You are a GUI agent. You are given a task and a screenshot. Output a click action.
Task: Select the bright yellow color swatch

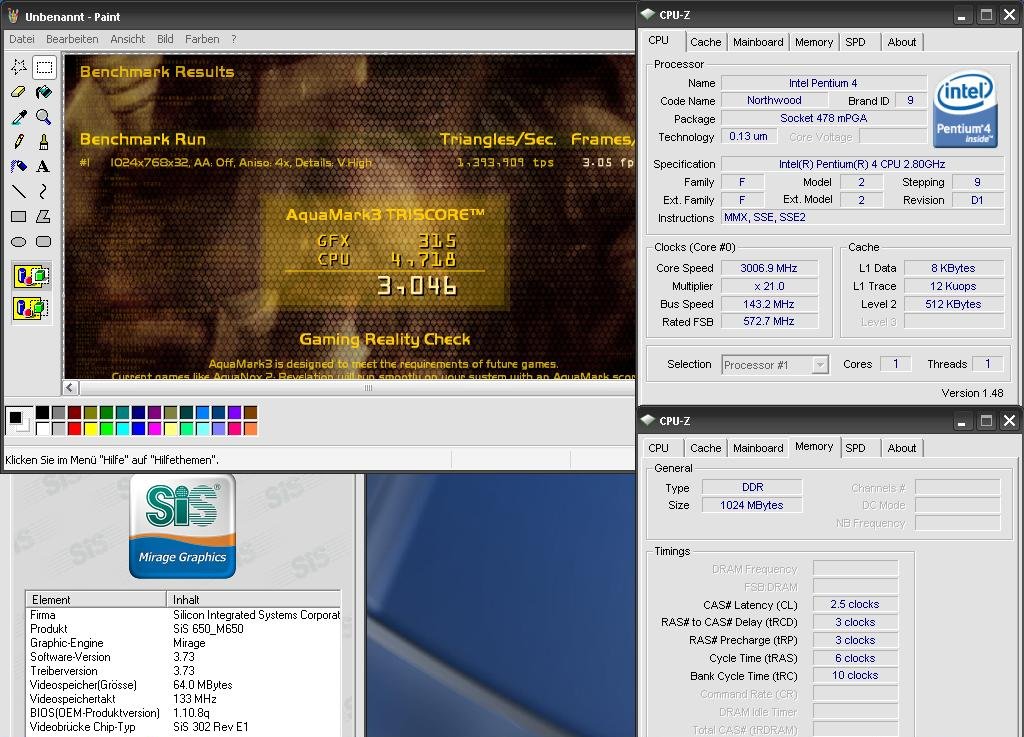(90, 428)
